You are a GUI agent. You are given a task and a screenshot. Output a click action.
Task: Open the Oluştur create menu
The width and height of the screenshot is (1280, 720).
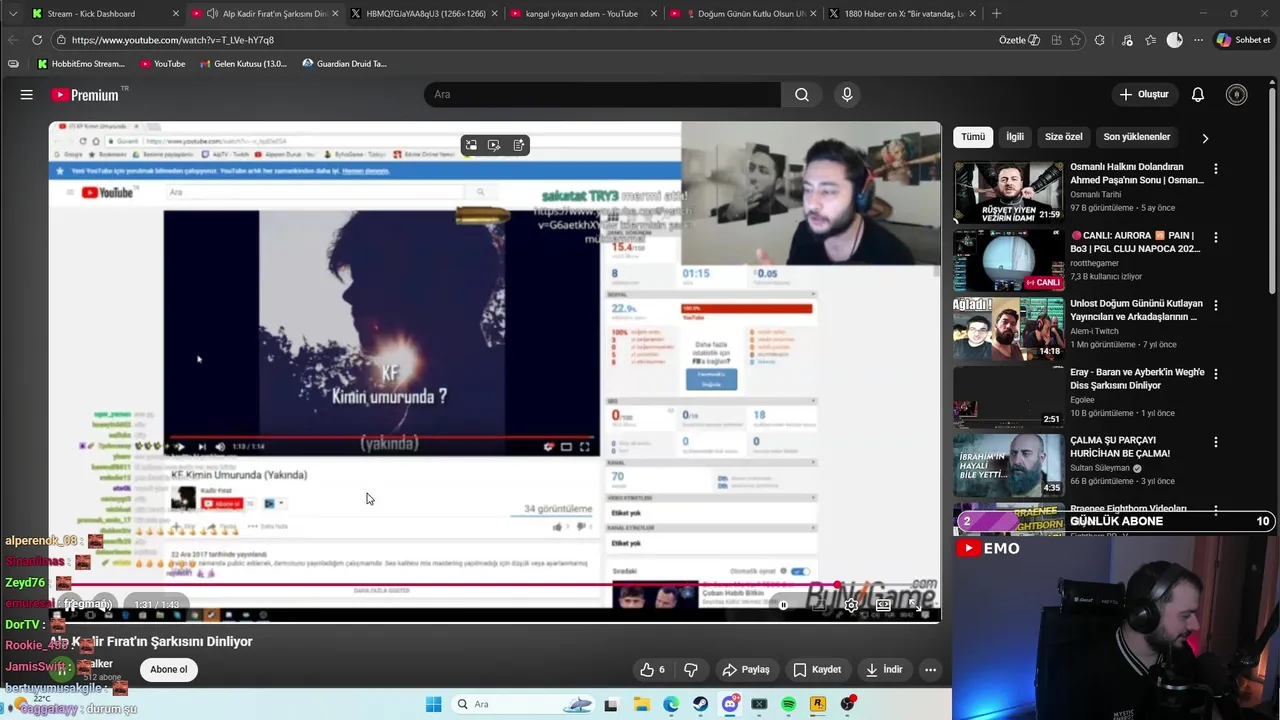(1144, 94)
